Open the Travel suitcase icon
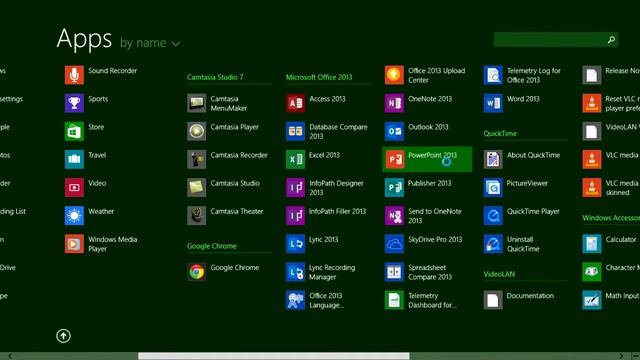 [x=74, y=159]
